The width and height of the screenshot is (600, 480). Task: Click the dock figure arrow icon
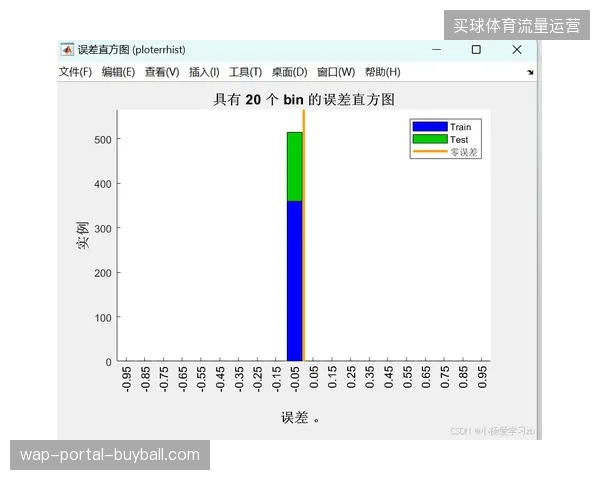(530, 72)
